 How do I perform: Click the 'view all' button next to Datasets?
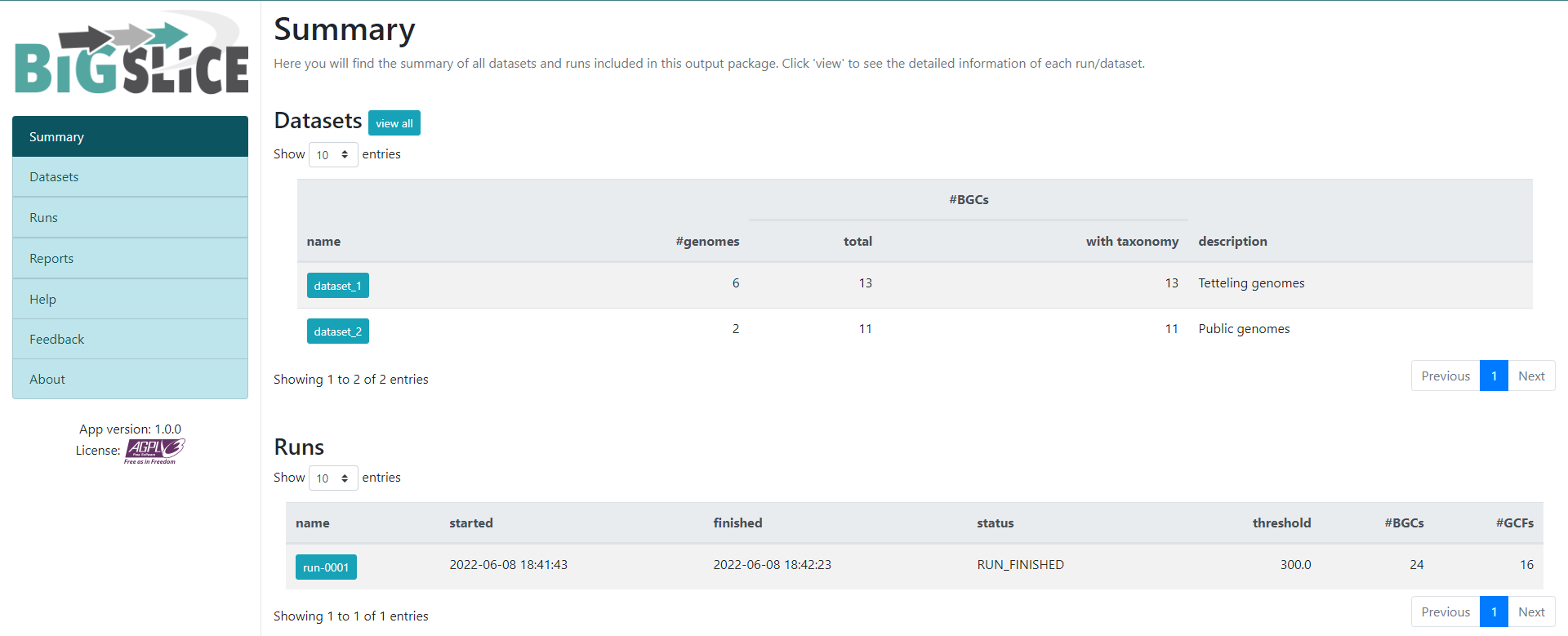[x=394, y=122]
